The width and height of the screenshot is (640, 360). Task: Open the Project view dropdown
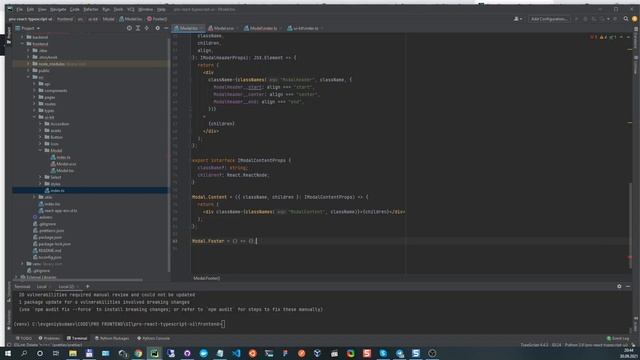(28, 28)
